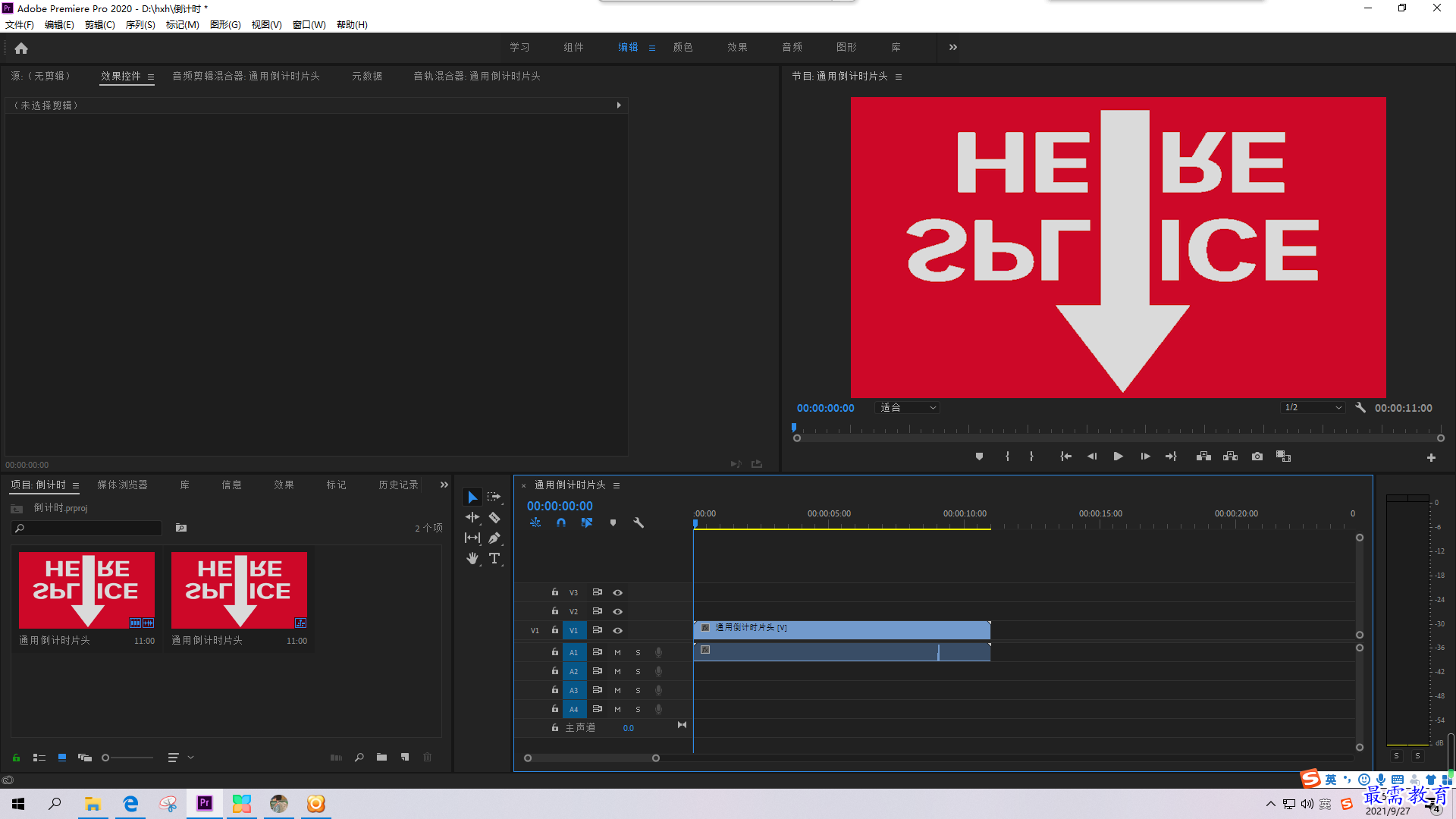1456x819 pixels.
Task: Click the project search field
Action: (x=87, y=528)
